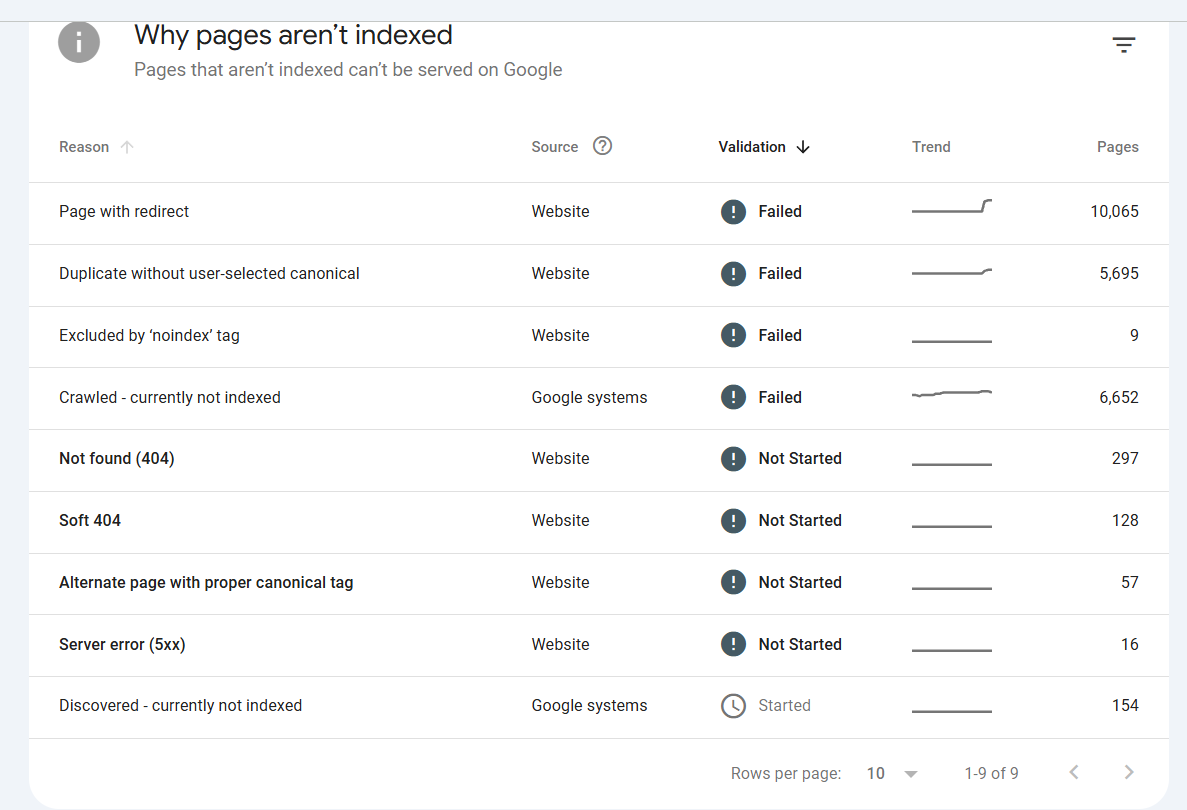
Task: Select rows per page value 10
Action: 875,774
